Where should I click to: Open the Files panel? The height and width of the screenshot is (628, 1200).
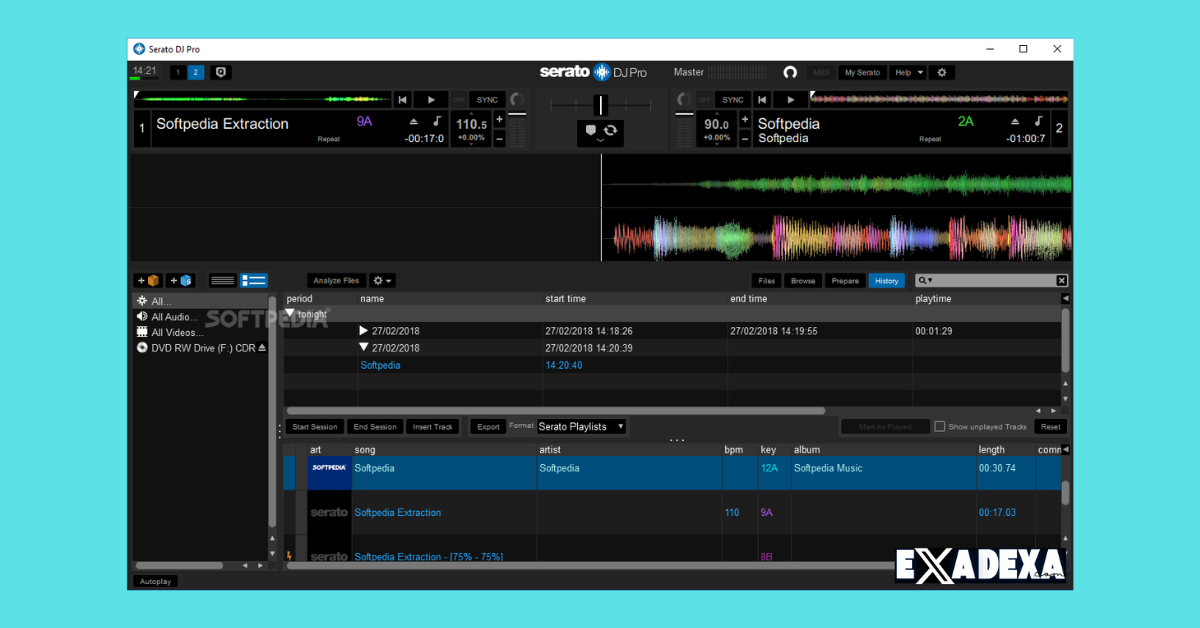[x=766, y=280]
